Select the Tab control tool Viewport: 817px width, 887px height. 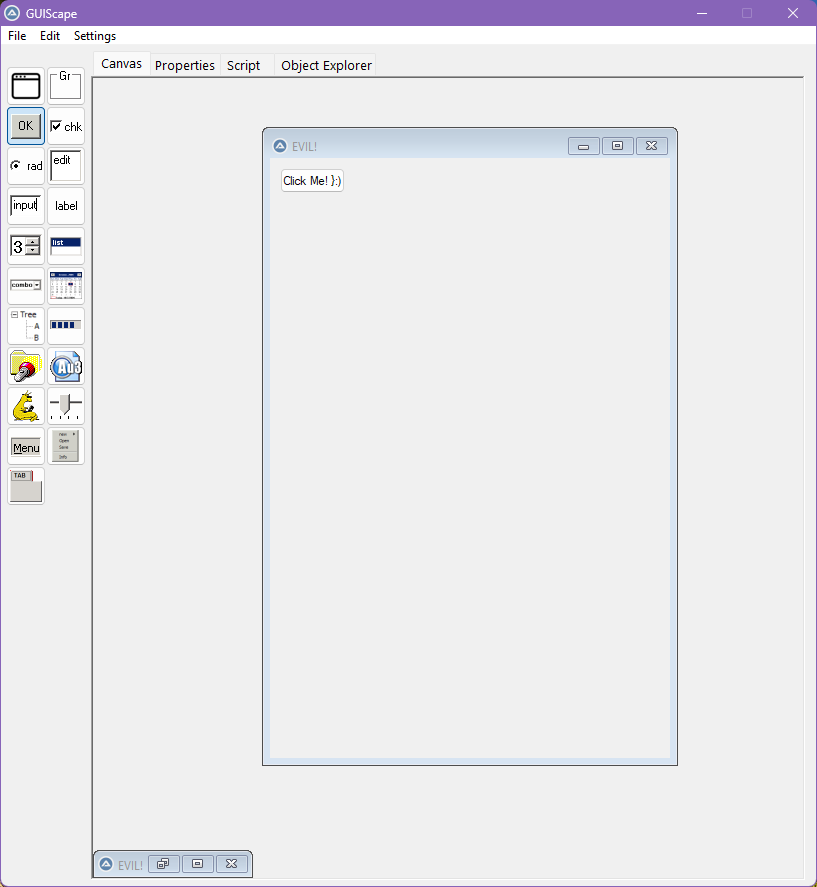(26, 486)
